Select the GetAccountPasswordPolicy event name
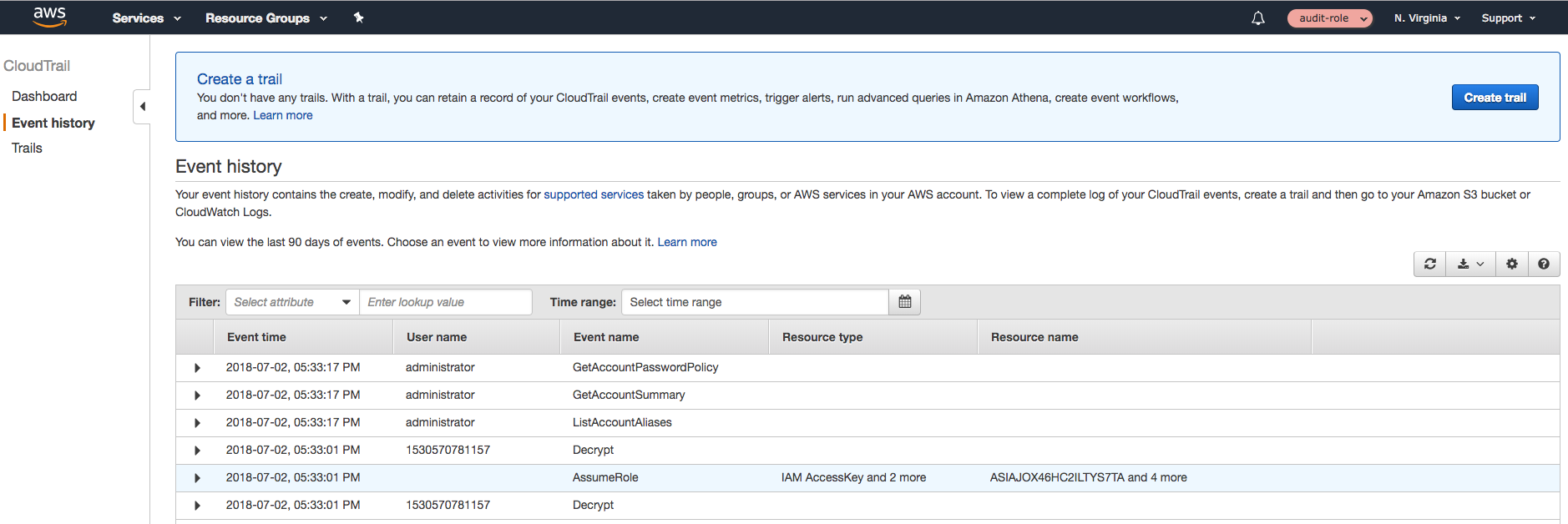The width and height of the screenshot is (1568, 524). (x=645, y=367)
